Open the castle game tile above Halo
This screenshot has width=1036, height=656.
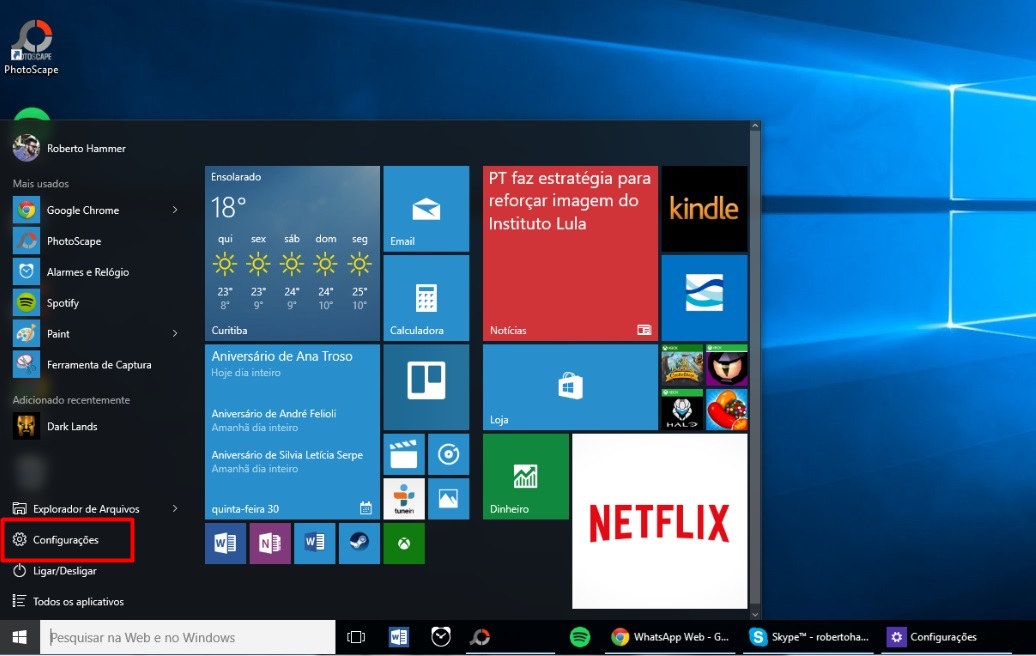(683, 365)
